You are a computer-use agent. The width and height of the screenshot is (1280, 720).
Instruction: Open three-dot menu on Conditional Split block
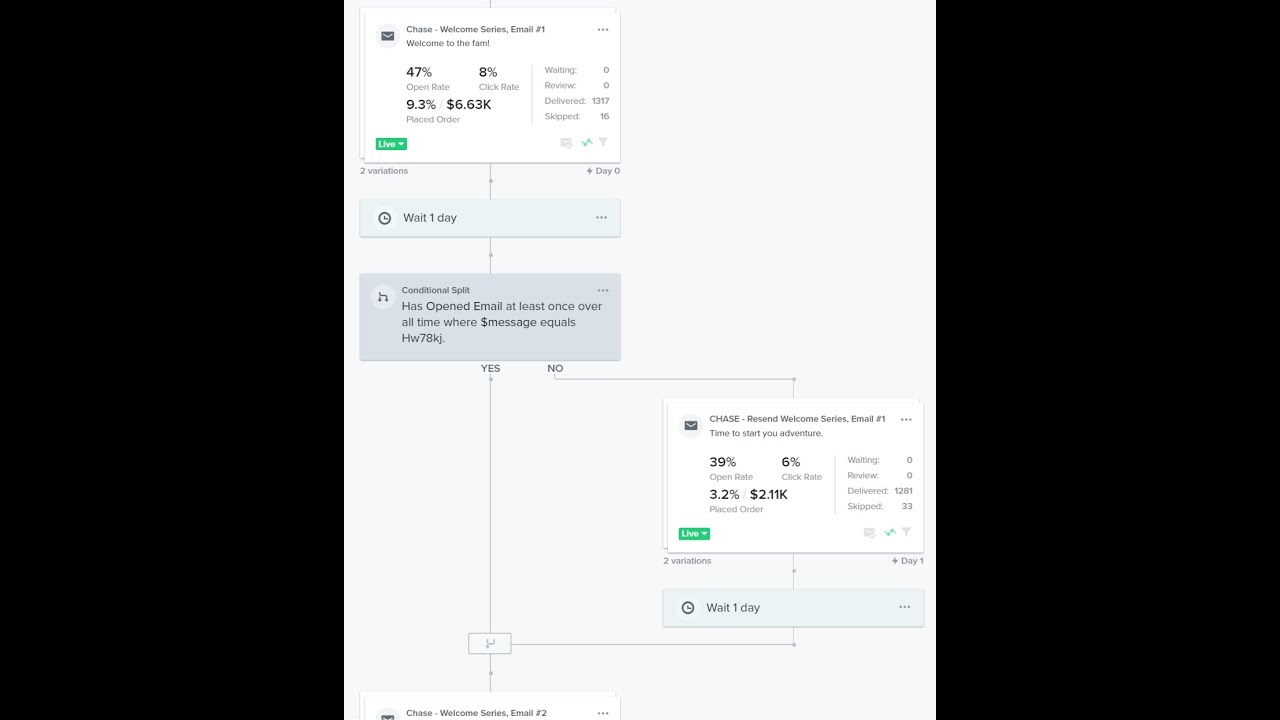[x=603, y=290]
